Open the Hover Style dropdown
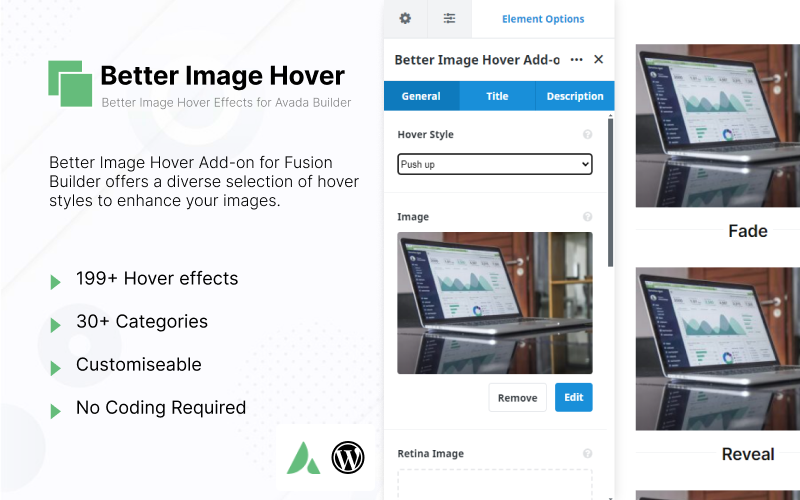 point(494,164)
